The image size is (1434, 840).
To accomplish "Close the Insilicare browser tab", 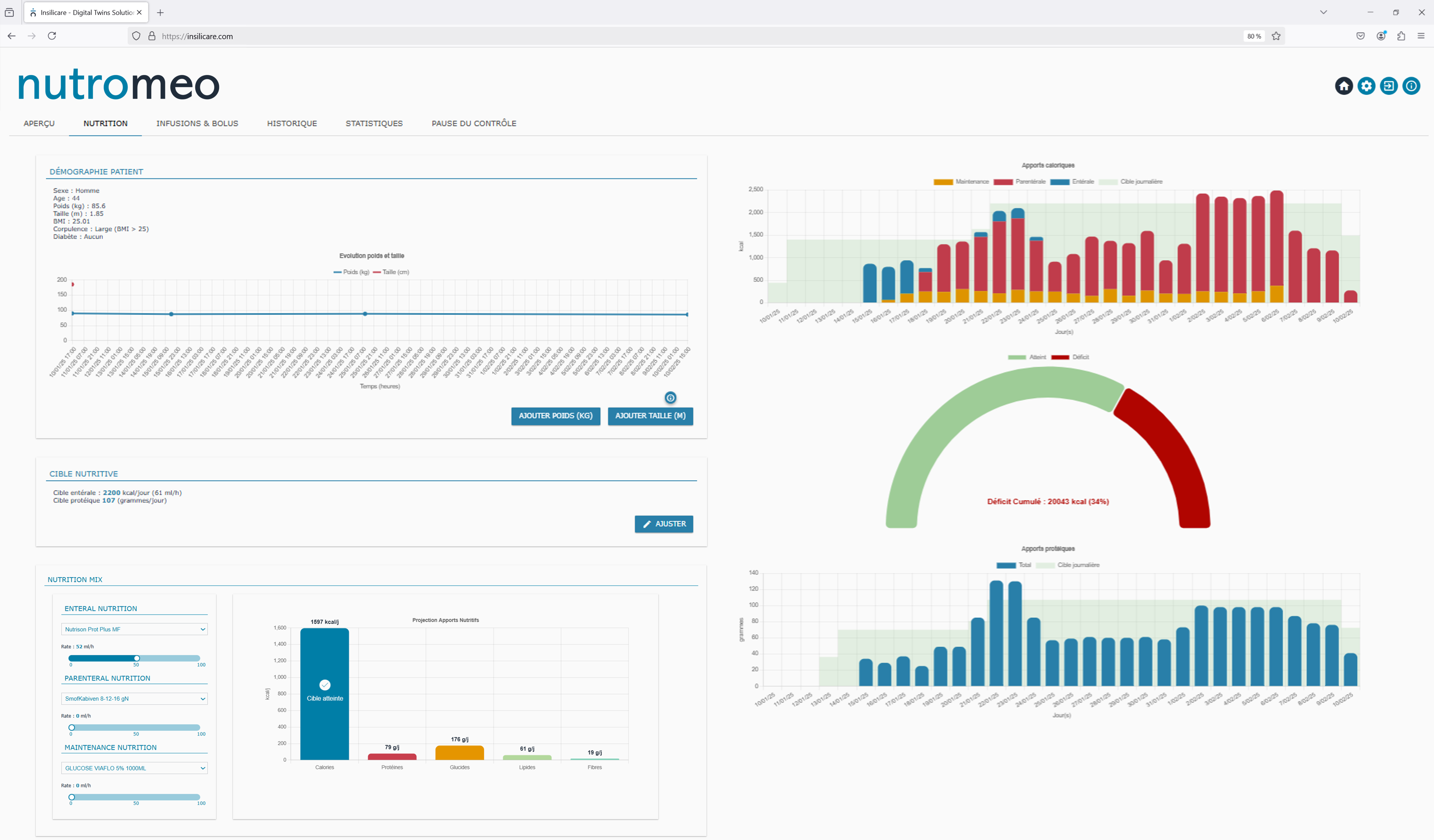I will 139,12.
